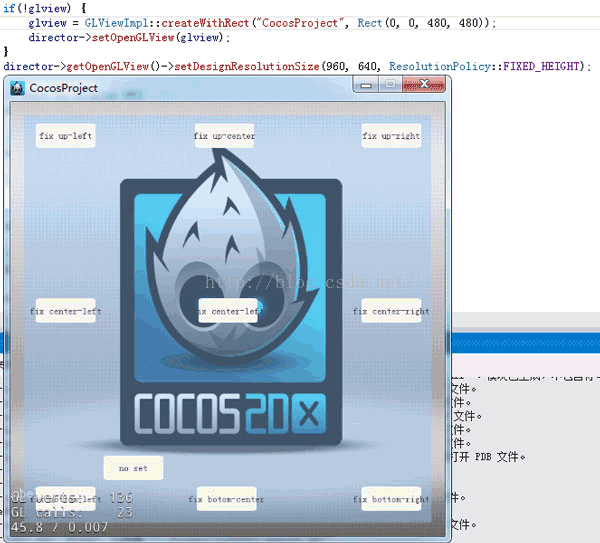This screenshot has height=543, width=600.
Task: Click the CocosProject title bar text
Action: (x=64, y=88)
